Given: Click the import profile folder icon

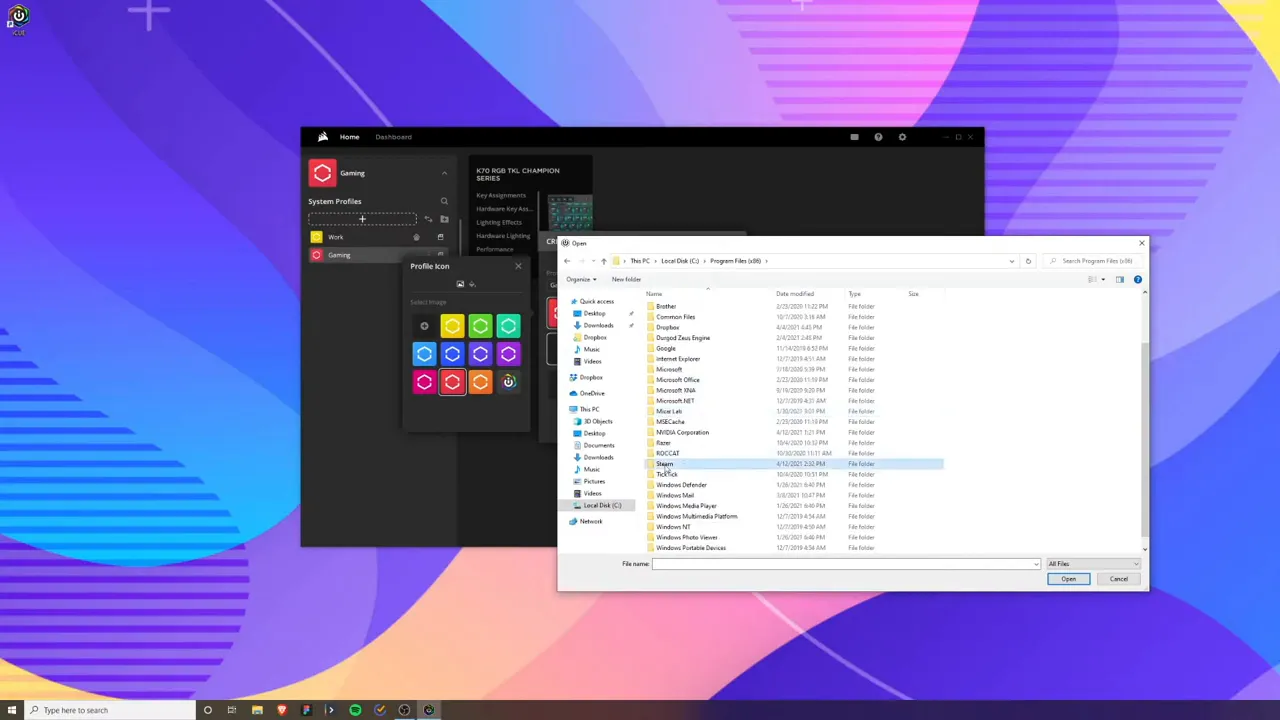Looking at the screenshot, I should pyautogui.click(x=444, y=219).
